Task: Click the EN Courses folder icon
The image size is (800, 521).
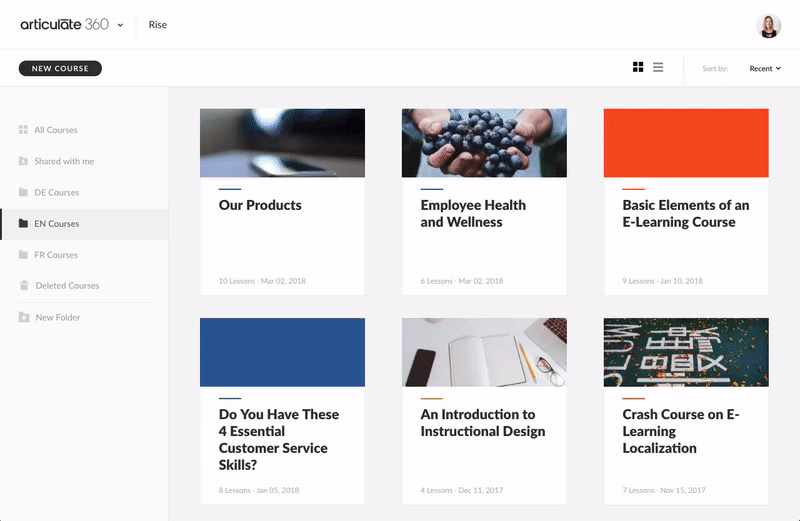Action: [23, 224]
